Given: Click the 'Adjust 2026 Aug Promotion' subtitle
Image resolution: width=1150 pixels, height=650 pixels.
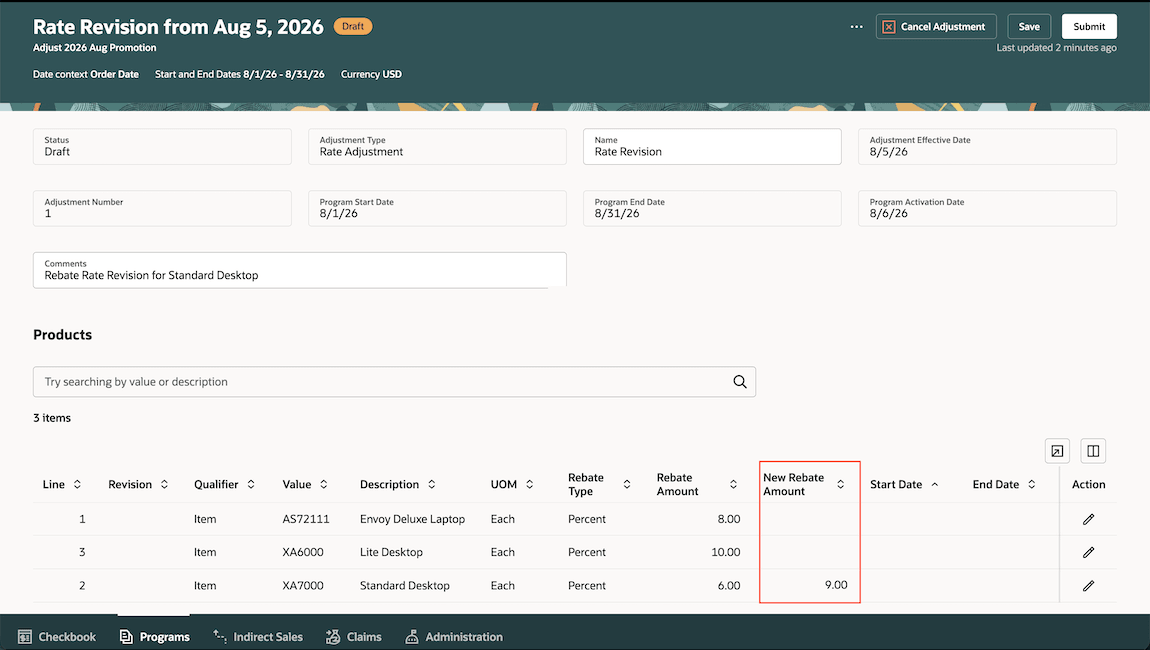Looking at the screenshot, I should [x=95, y=48].
